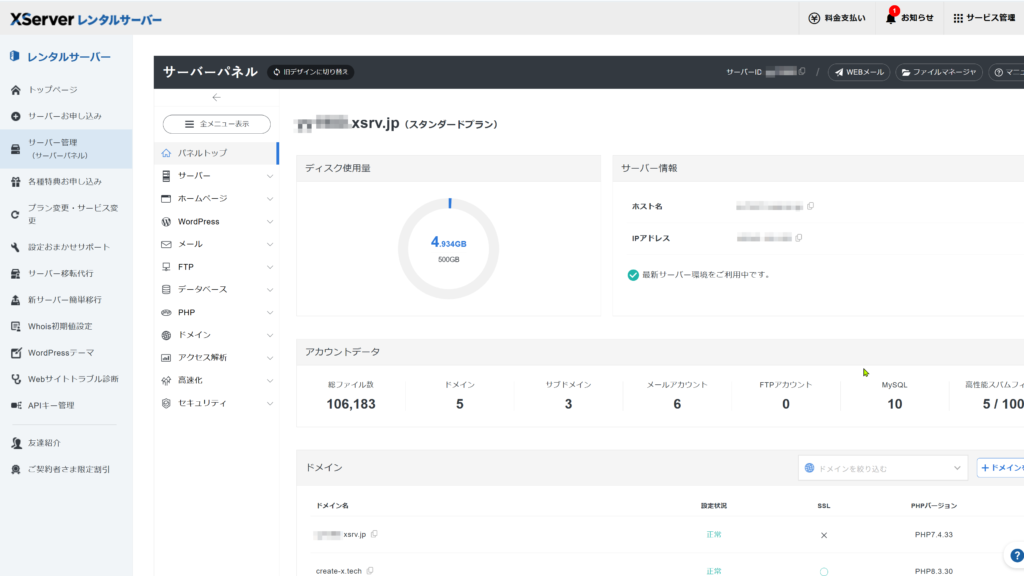Viewport: 1024px width, 576px height.
Task: Copy the IP address value
Action: [x=799, y=238]
